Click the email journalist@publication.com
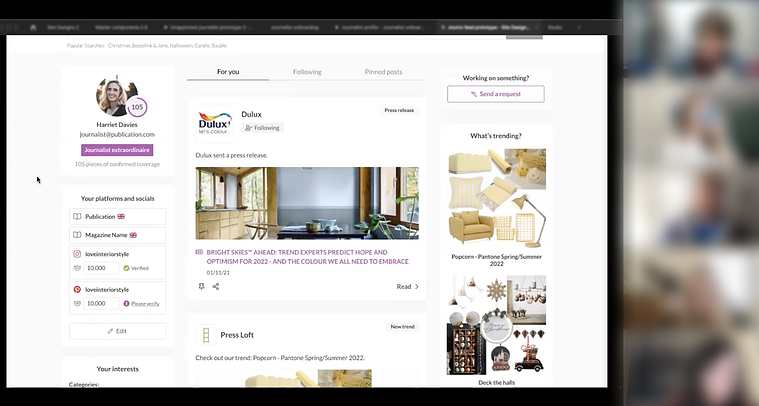Screen dimensions: 759x406 point(117,135)
